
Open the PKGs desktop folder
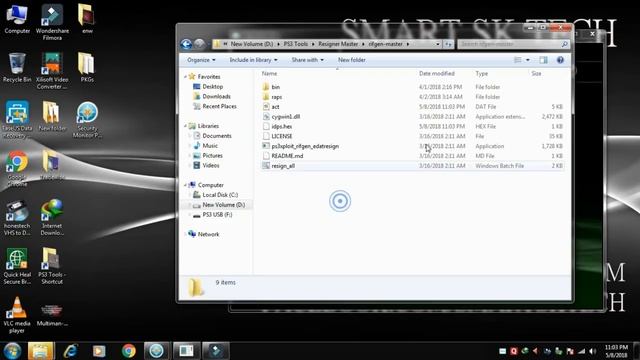[87, 68]
